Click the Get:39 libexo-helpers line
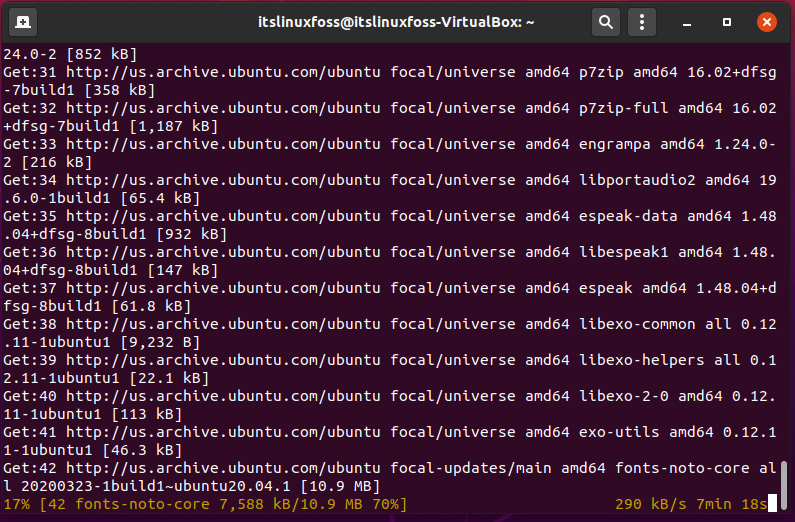The height and width of the screenshot is (522, 795). pyautogui.click(x=389, y=369)
